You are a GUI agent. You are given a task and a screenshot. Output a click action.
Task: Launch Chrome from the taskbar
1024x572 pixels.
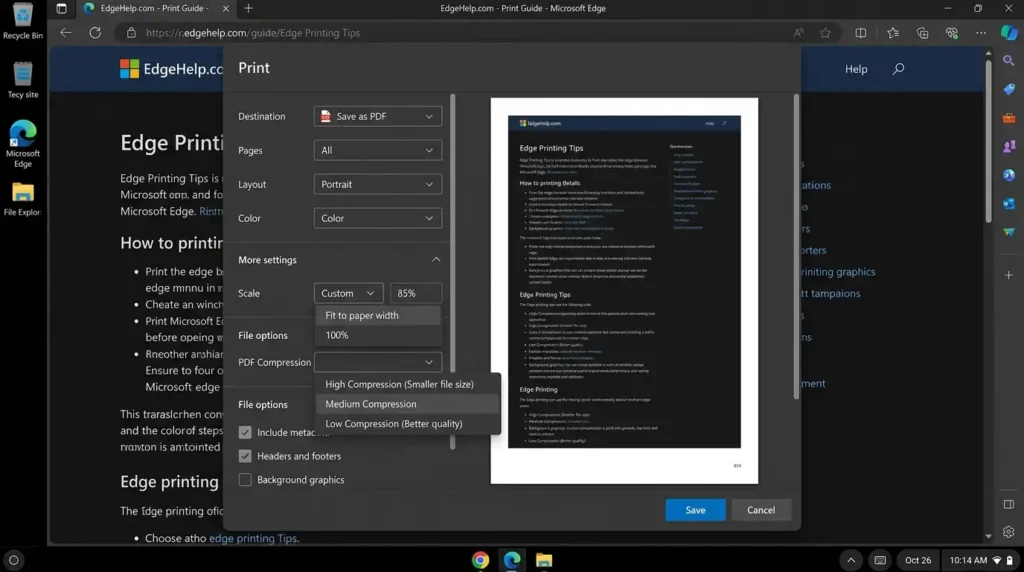[481, 560]
